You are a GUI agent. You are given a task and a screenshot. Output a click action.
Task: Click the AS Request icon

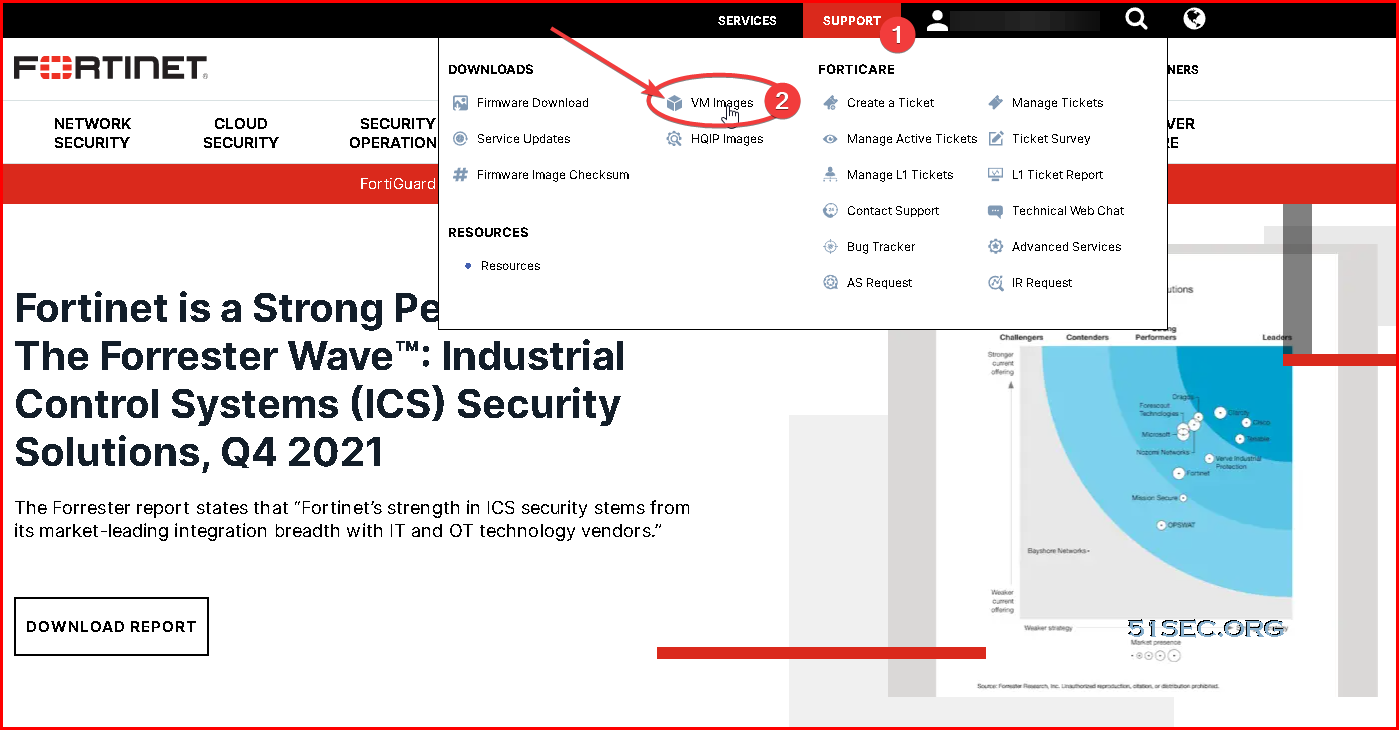(x=830, y=283)
